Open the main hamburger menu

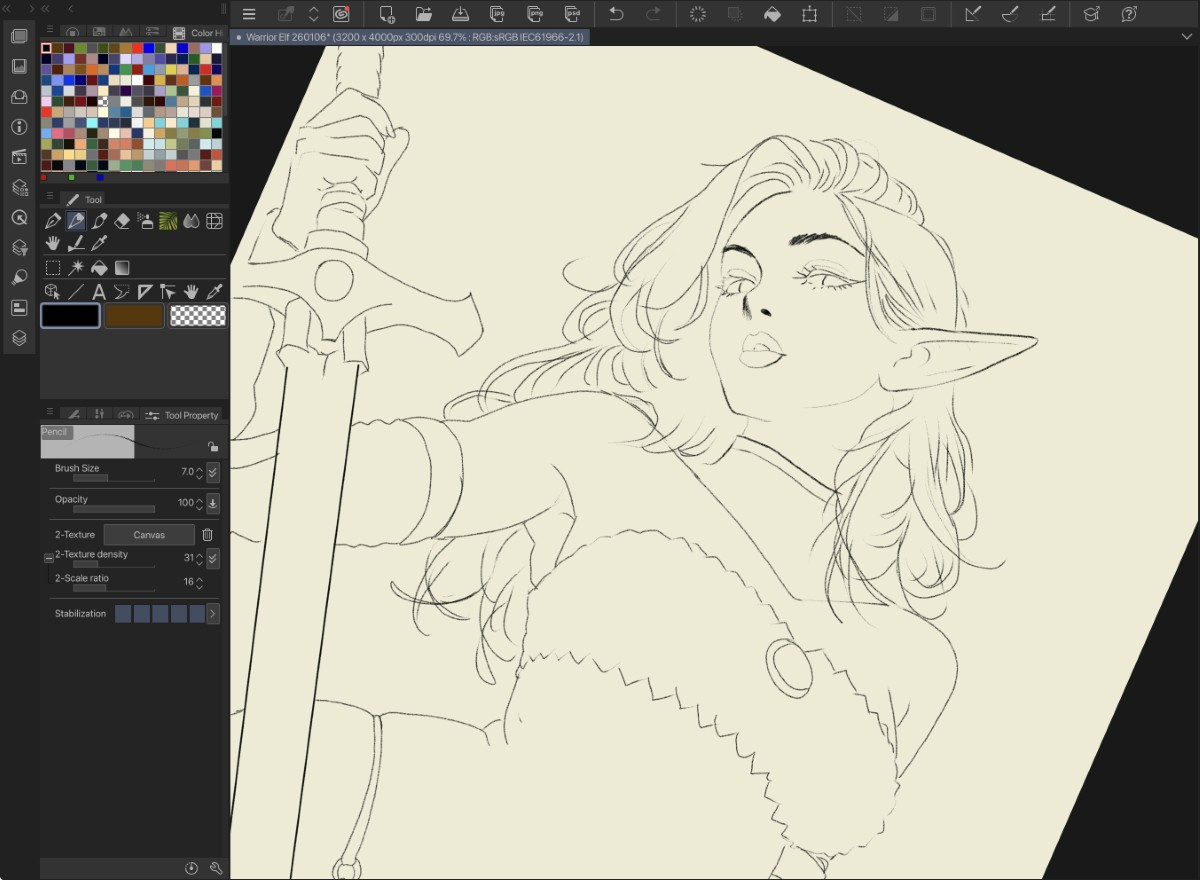[x=249, y=14]
